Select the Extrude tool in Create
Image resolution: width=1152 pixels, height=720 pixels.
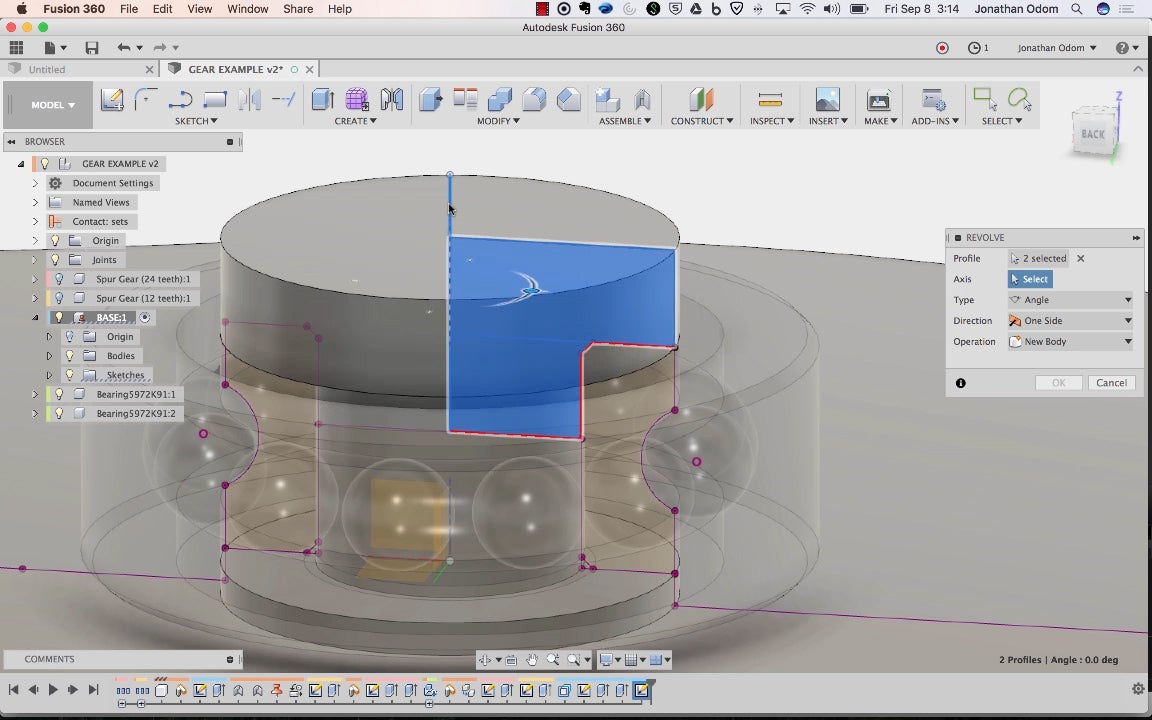click(x=323, y=99)
